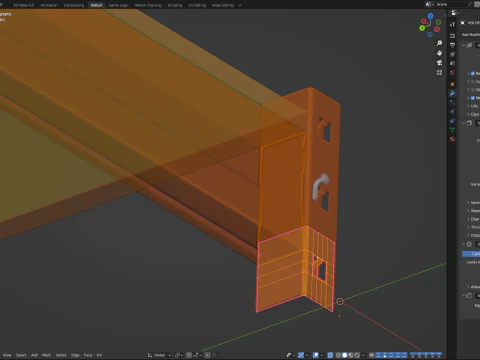Open the Select menu in viewport footer
The width and height of the screenshot is (480, 360).
[21, 355]
